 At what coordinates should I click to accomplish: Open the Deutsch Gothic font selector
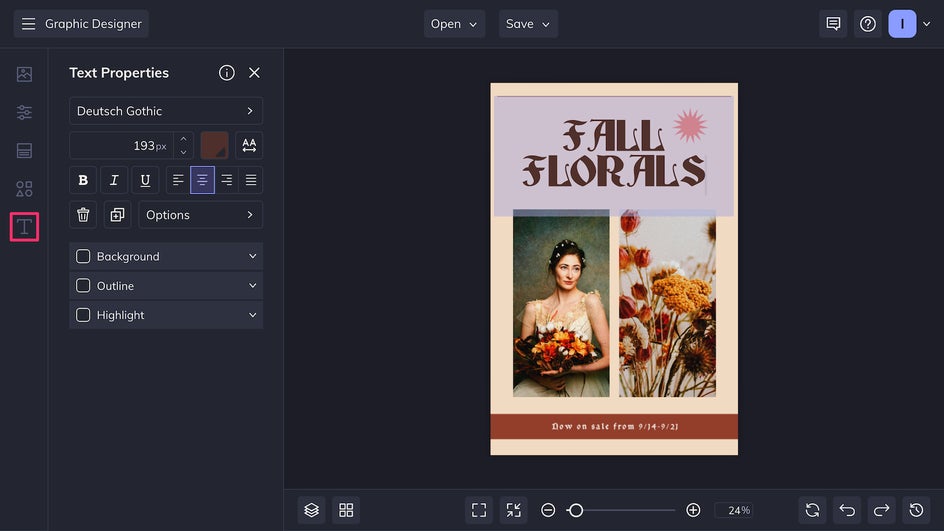coord(166,111)
